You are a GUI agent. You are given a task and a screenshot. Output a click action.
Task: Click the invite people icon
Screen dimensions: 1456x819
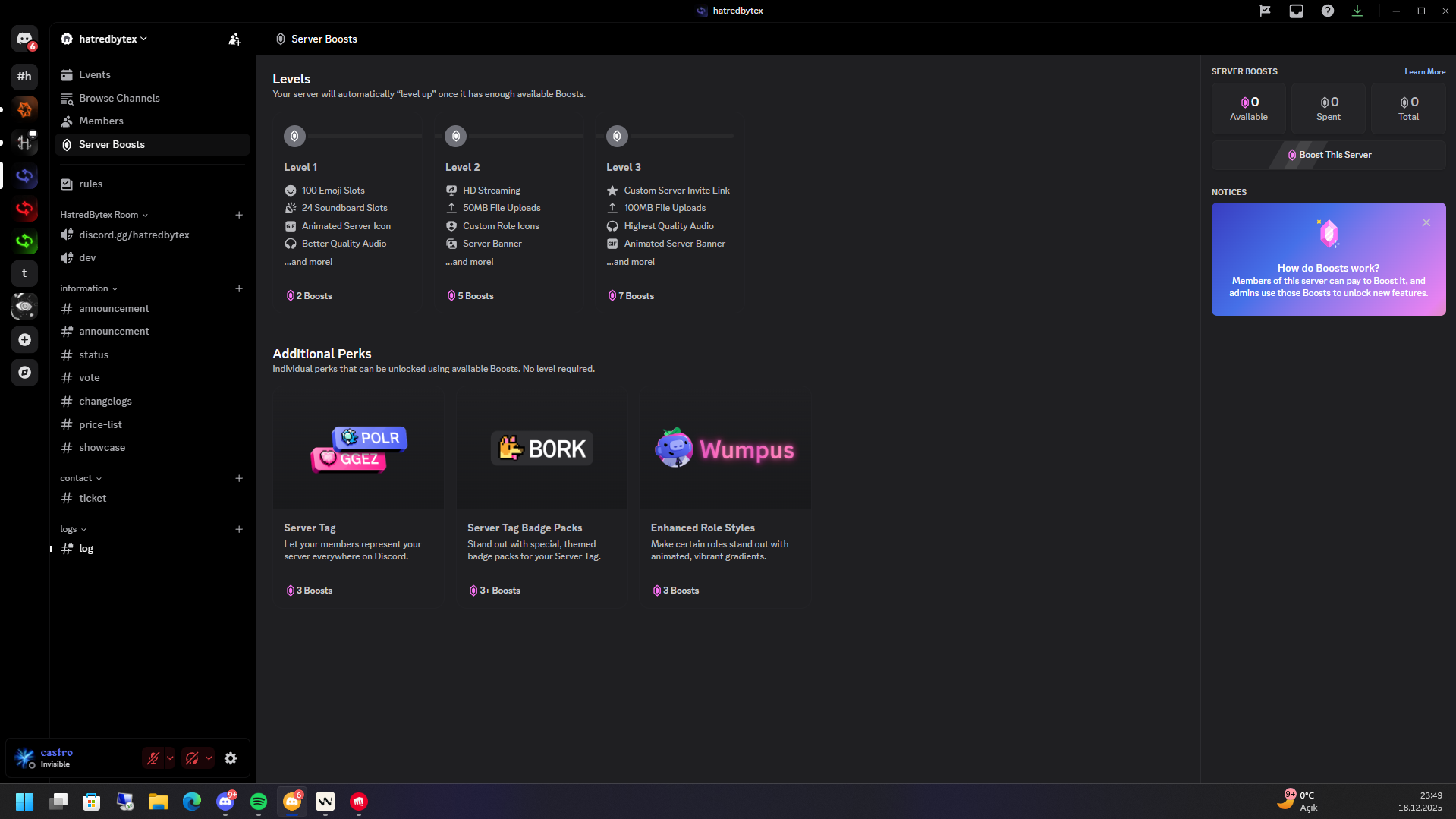[x=234, y=39]
